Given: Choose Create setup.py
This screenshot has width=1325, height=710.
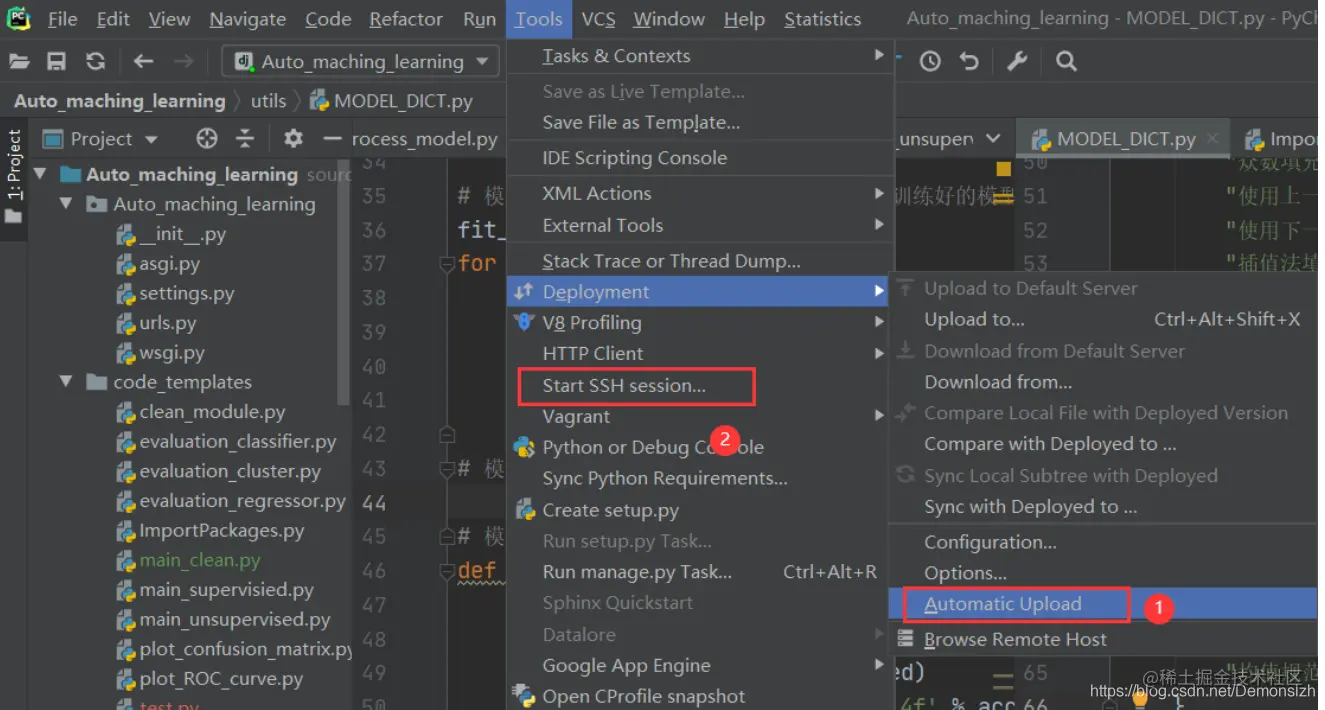Looking at the screenshot, I should [x=700, y=510].
